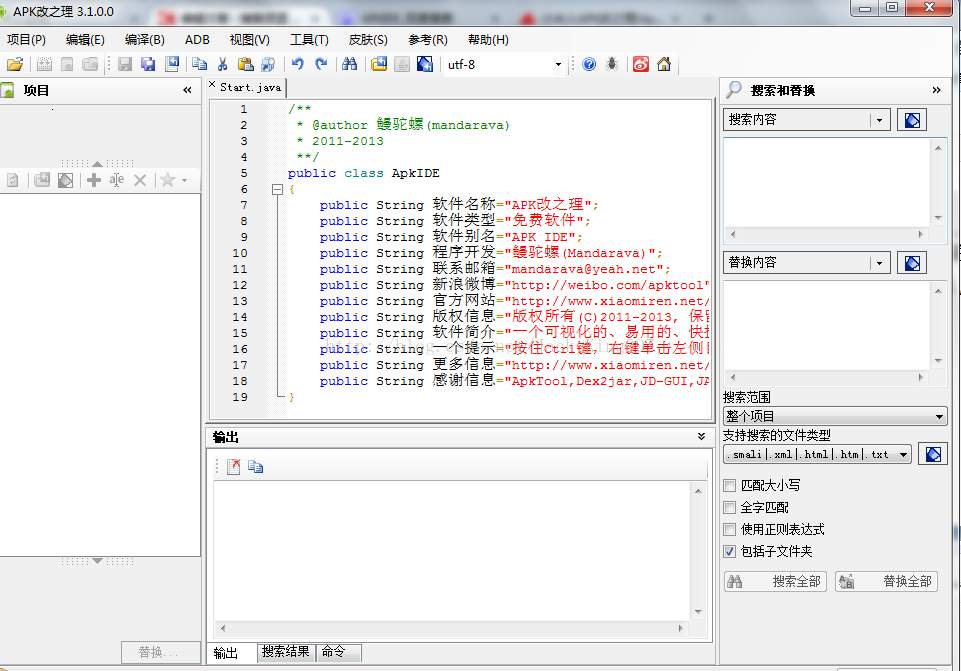
Task: Click the home page house icon
Action: [x=664, y=64]
